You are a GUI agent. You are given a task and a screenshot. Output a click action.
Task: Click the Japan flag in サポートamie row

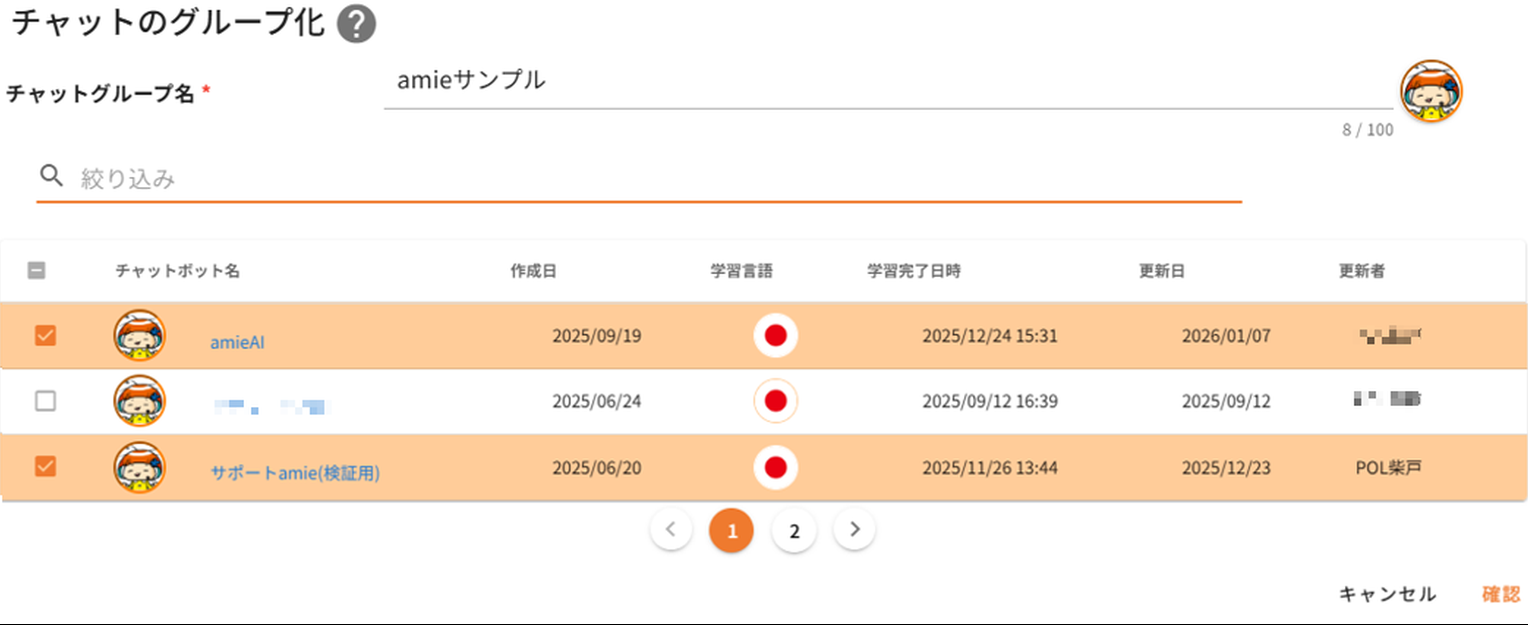(x=775, y=468)
